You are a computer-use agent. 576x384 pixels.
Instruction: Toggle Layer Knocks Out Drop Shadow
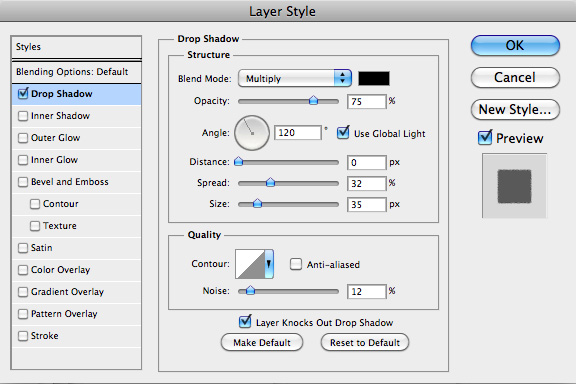point(245,322)
